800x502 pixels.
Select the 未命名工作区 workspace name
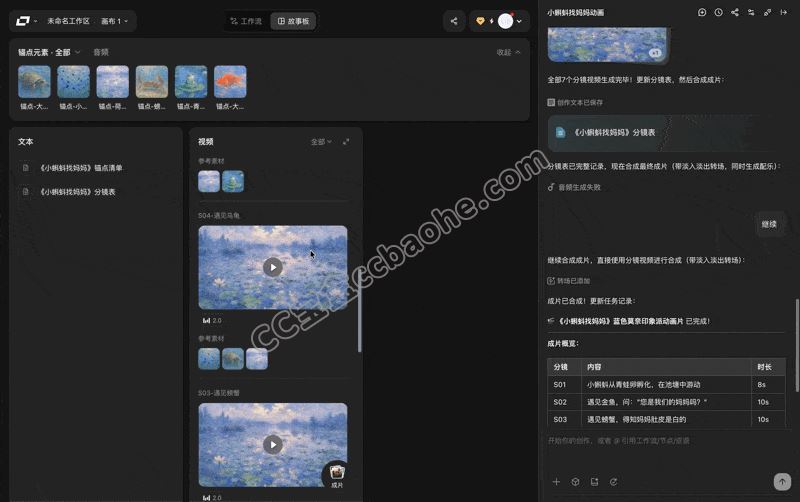pos(68,21)
